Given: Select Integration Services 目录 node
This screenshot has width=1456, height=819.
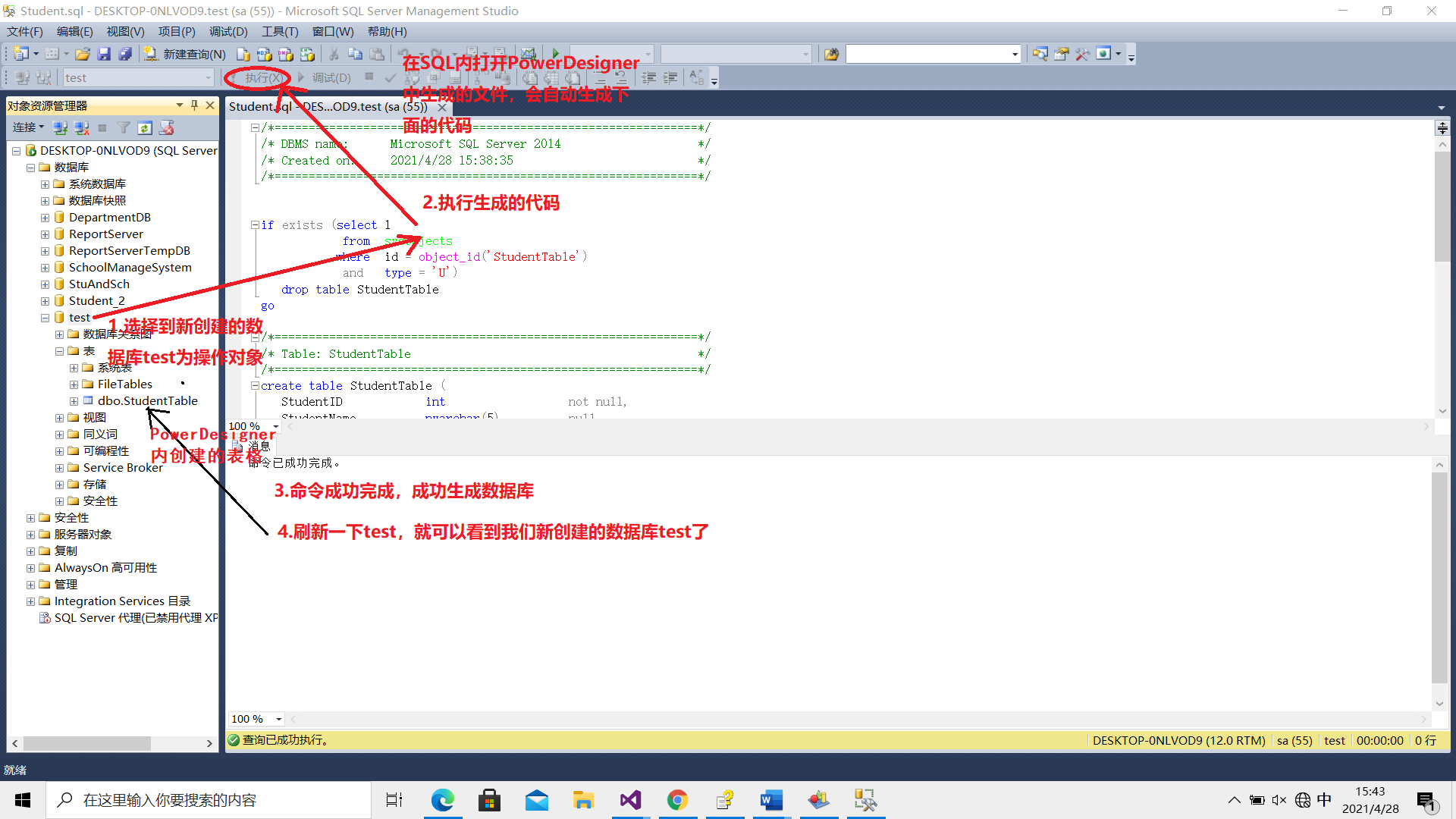Looking at the screenshot, I should tap(122, 601).
